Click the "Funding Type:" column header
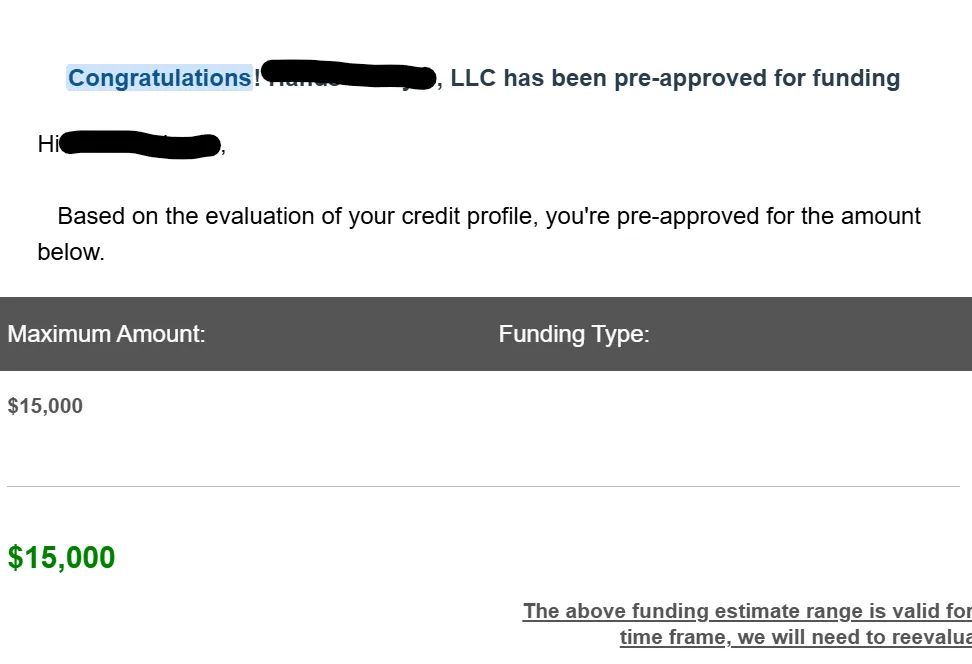The image size is (972, 664). coord(574,335)
